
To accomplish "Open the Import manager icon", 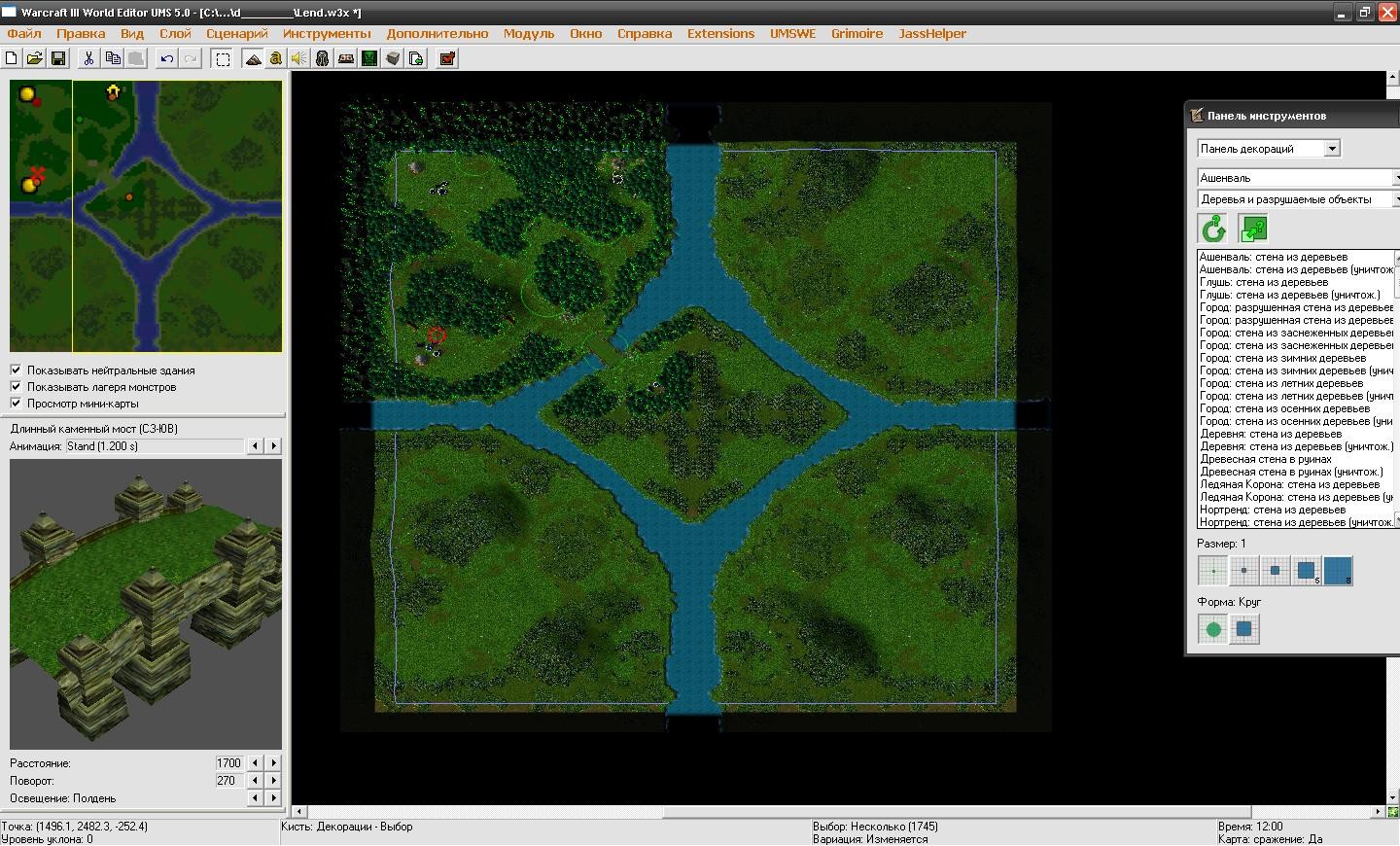I will click(416, 58).
